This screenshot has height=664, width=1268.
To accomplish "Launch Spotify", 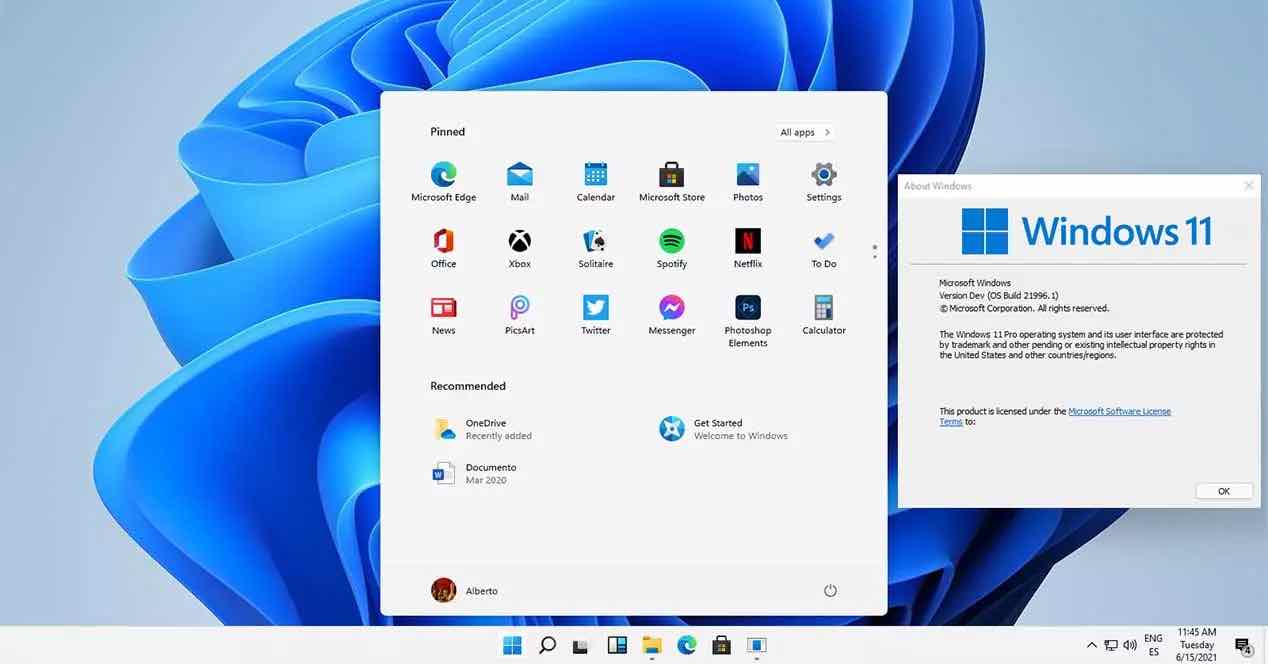I will click(672, 248).
